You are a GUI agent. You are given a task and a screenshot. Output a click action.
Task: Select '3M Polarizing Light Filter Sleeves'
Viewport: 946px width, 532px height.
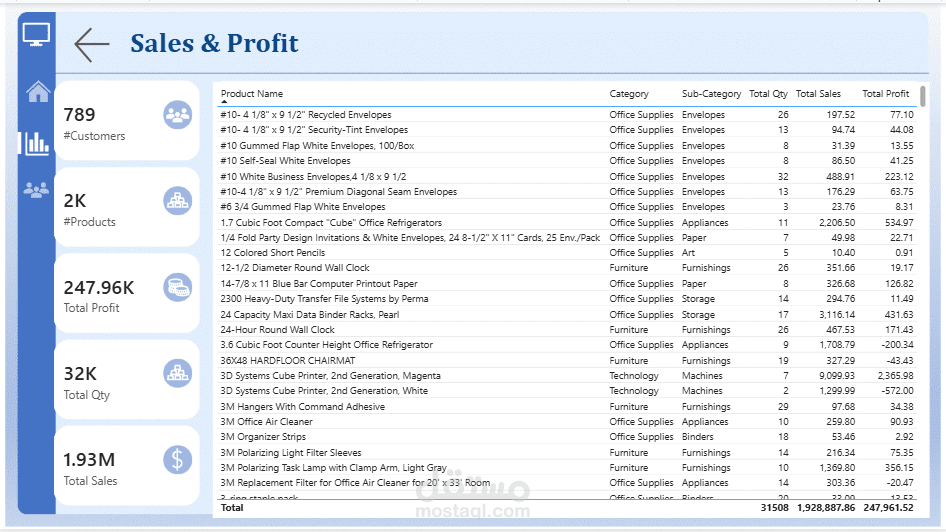(567, 452)
